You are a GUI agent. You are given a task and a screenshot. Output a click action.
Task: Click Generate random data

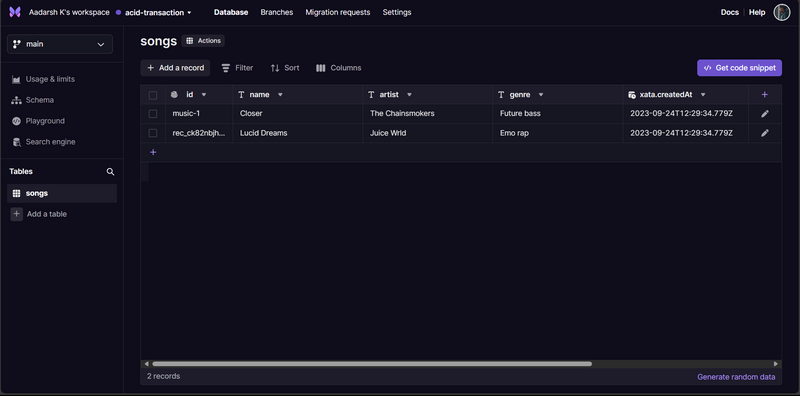(x=736, y=377)
